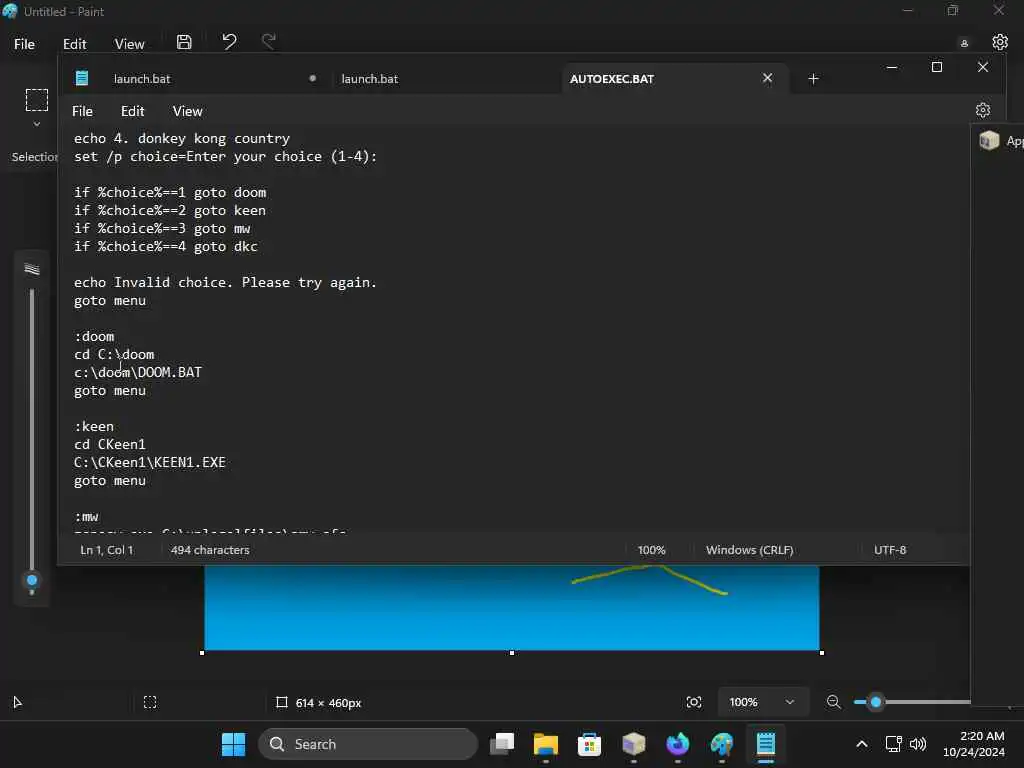Undo last action in Paint

[x=229, y=42]
